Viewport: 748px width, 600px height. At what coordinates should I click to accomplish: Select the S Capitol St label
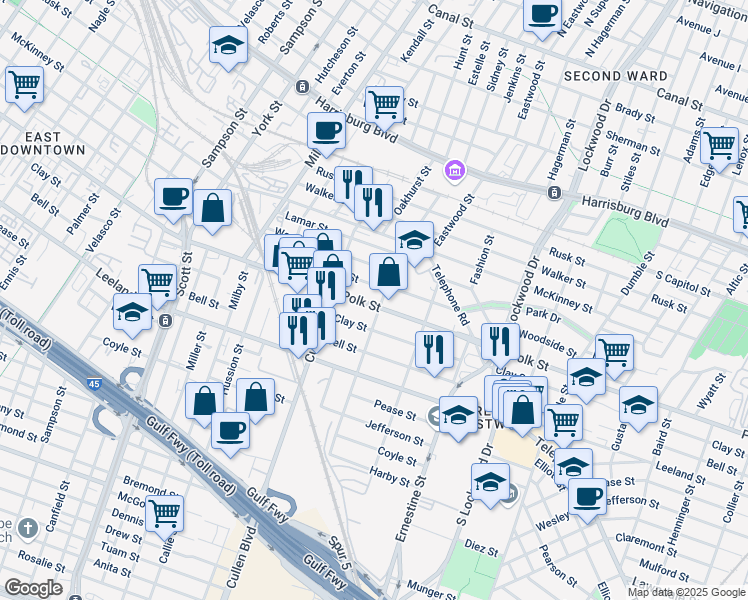click(x=683, y=284)
